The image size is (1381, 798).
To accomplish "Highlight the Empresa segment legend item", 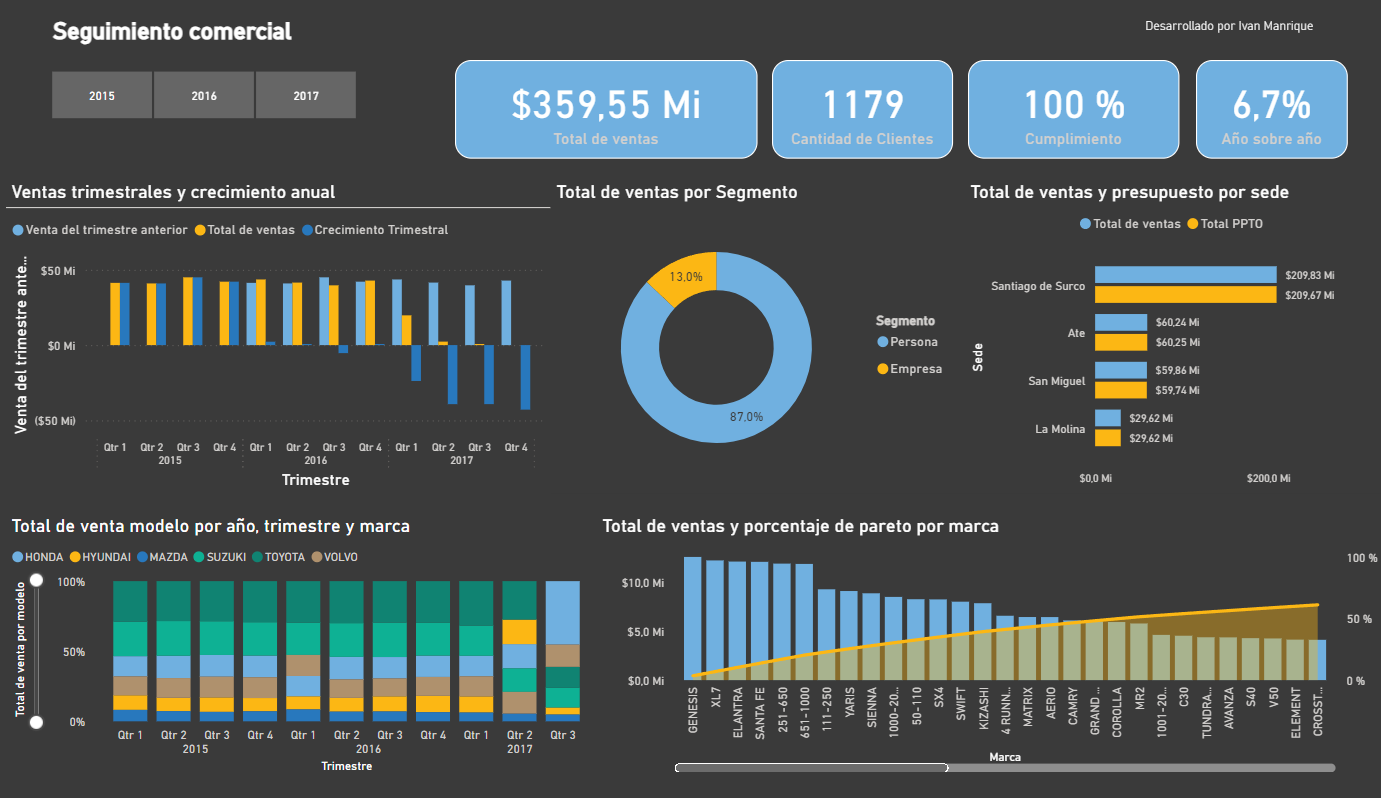I will click(910, 369).
